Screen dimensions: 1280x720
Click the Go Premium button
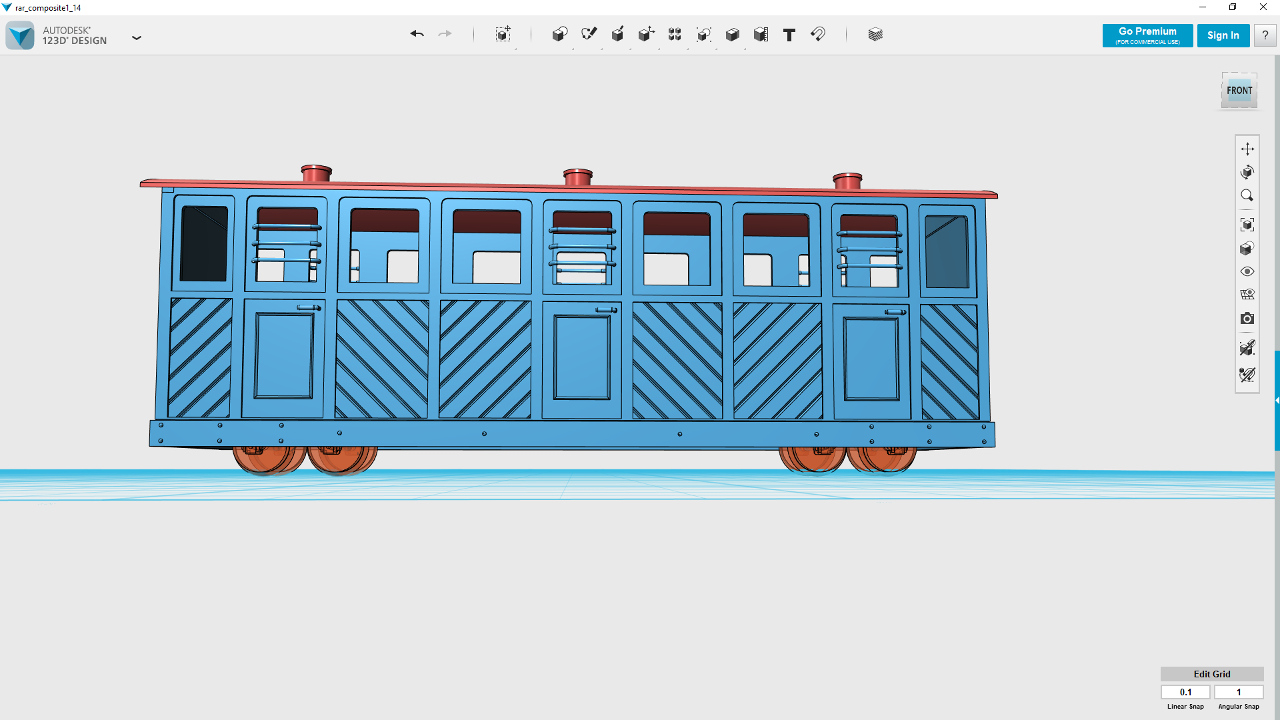click(1147, 35)
